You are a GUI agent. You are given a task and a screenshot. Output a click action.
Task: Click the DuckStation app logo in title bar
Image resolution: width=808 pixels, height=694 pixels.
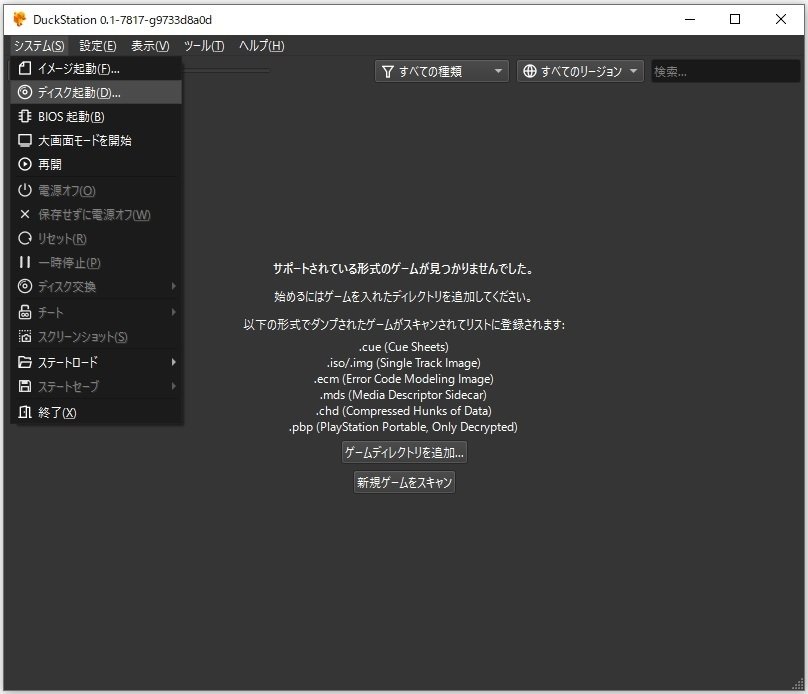click(20, 20)
